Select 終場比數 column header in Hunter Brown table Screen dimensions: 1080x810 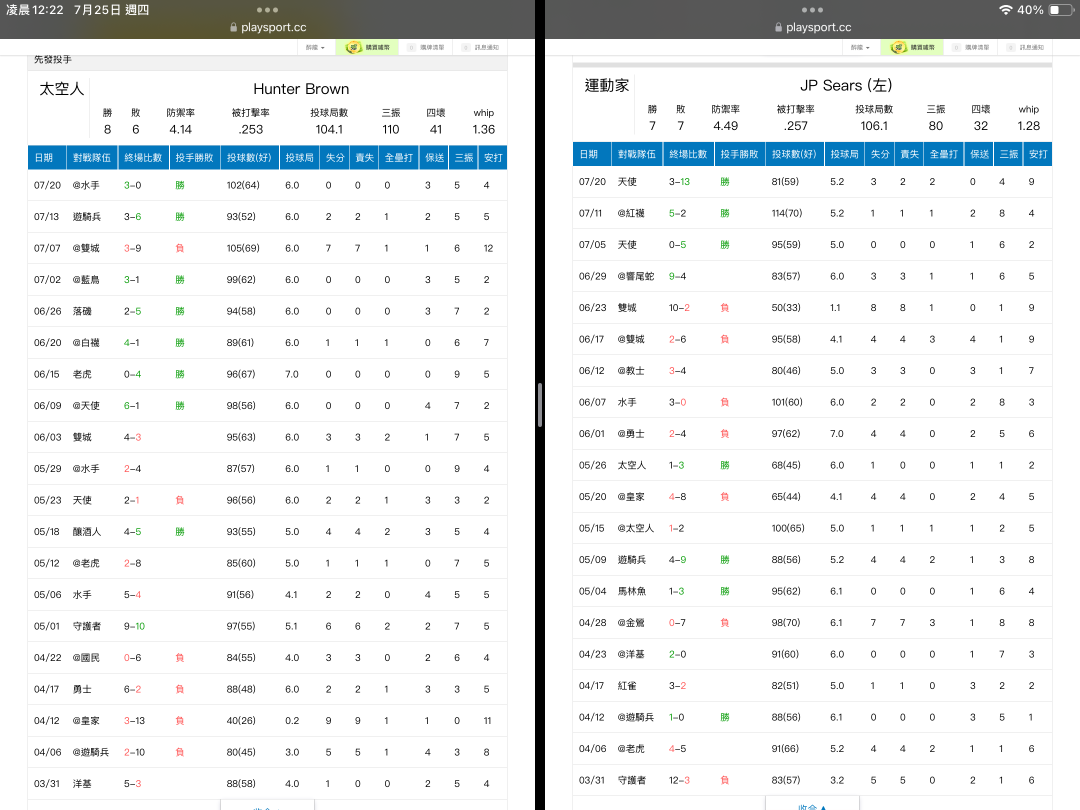coord(143,158)
